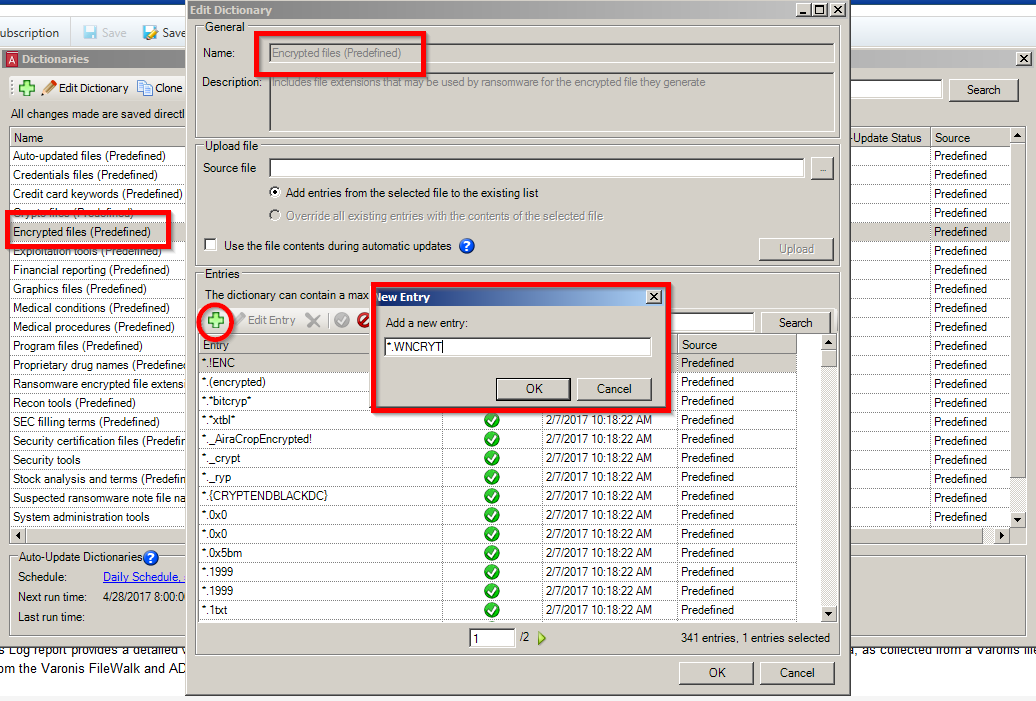Viewport: 1036px width, 701px height.
Task: Click the help icon next to Auto-Update Dictionaries
Action: [151, 558]
